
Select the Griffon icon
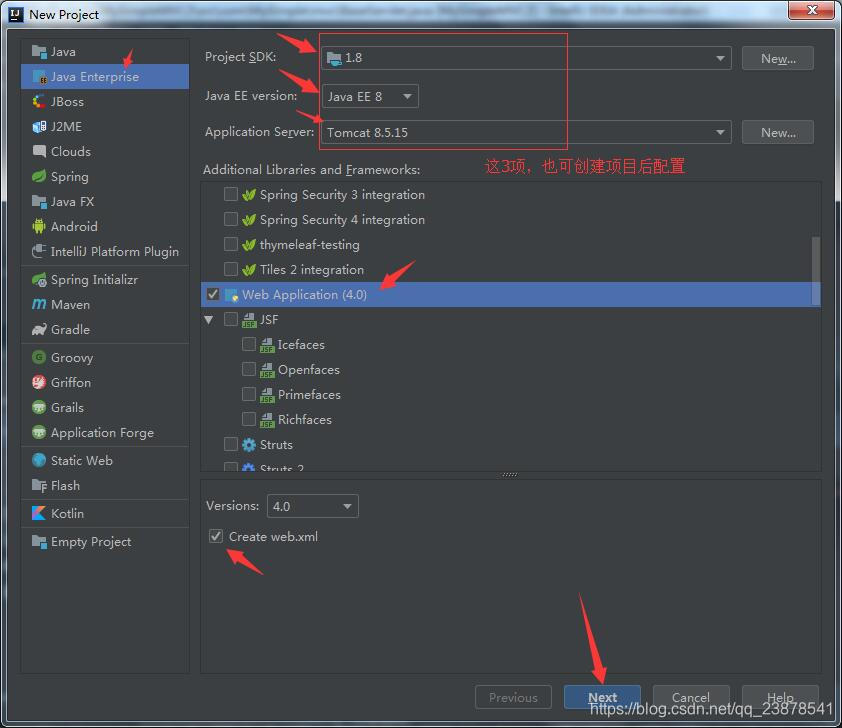pyautogui.click(x=39, y=382)
